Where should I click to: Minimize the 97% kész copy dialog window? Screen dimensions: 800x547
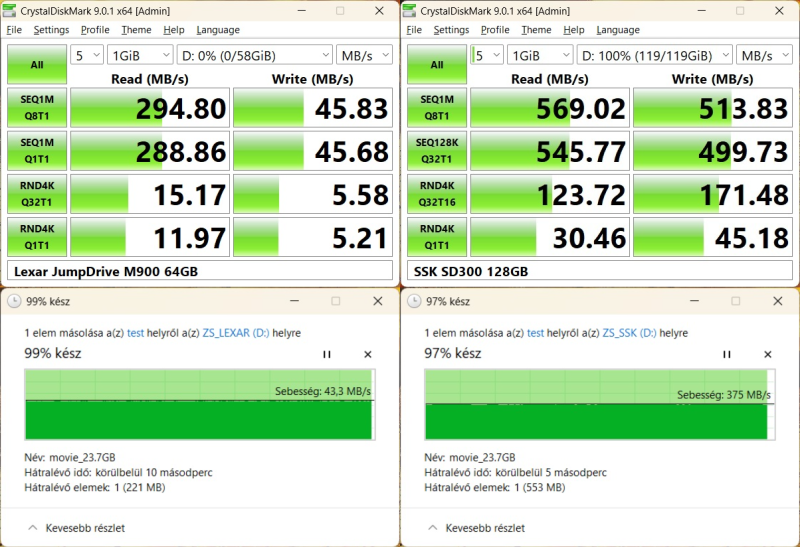click(694, 301)
